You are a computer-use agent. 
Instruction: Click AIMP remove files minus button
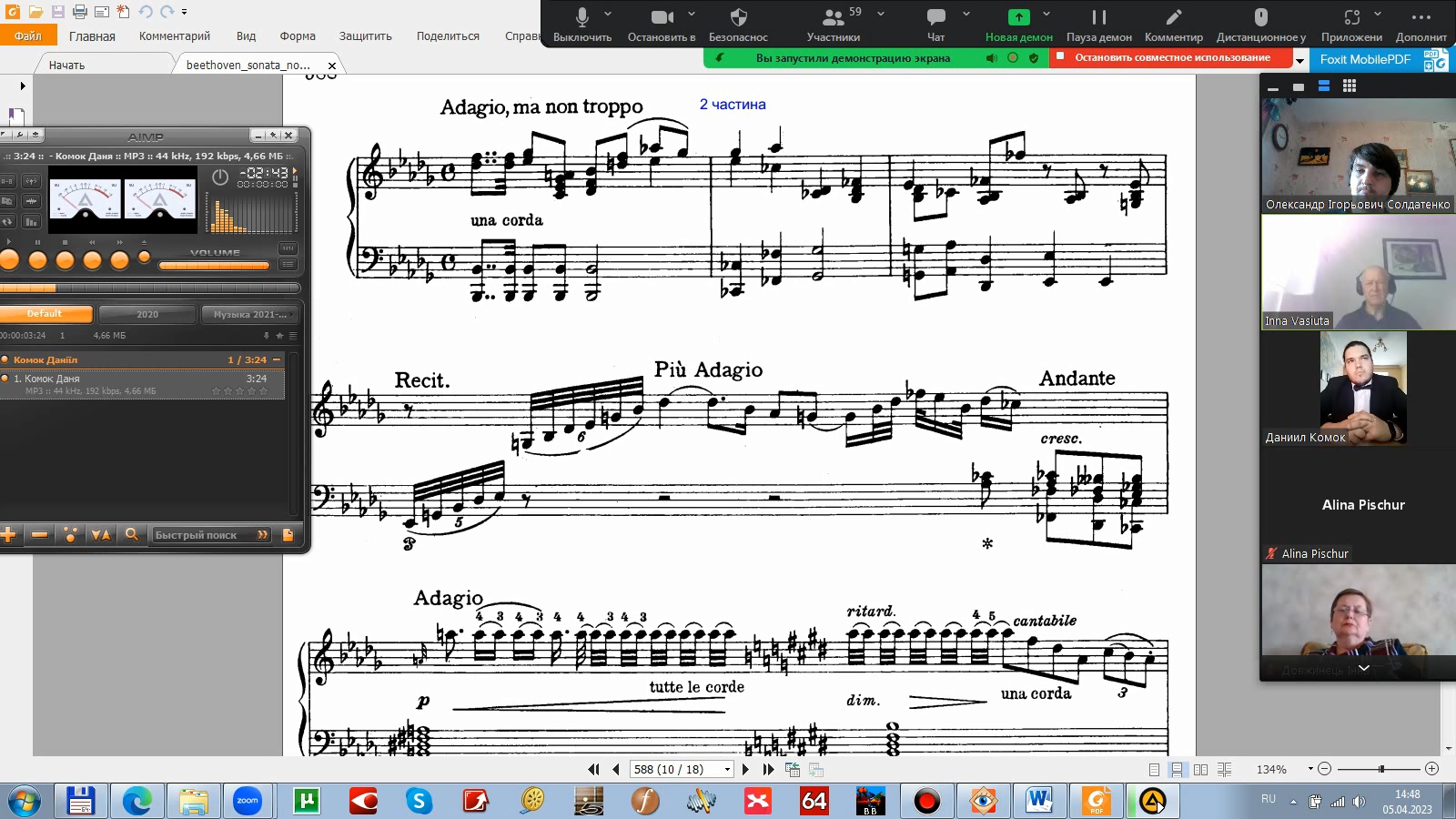39,535
